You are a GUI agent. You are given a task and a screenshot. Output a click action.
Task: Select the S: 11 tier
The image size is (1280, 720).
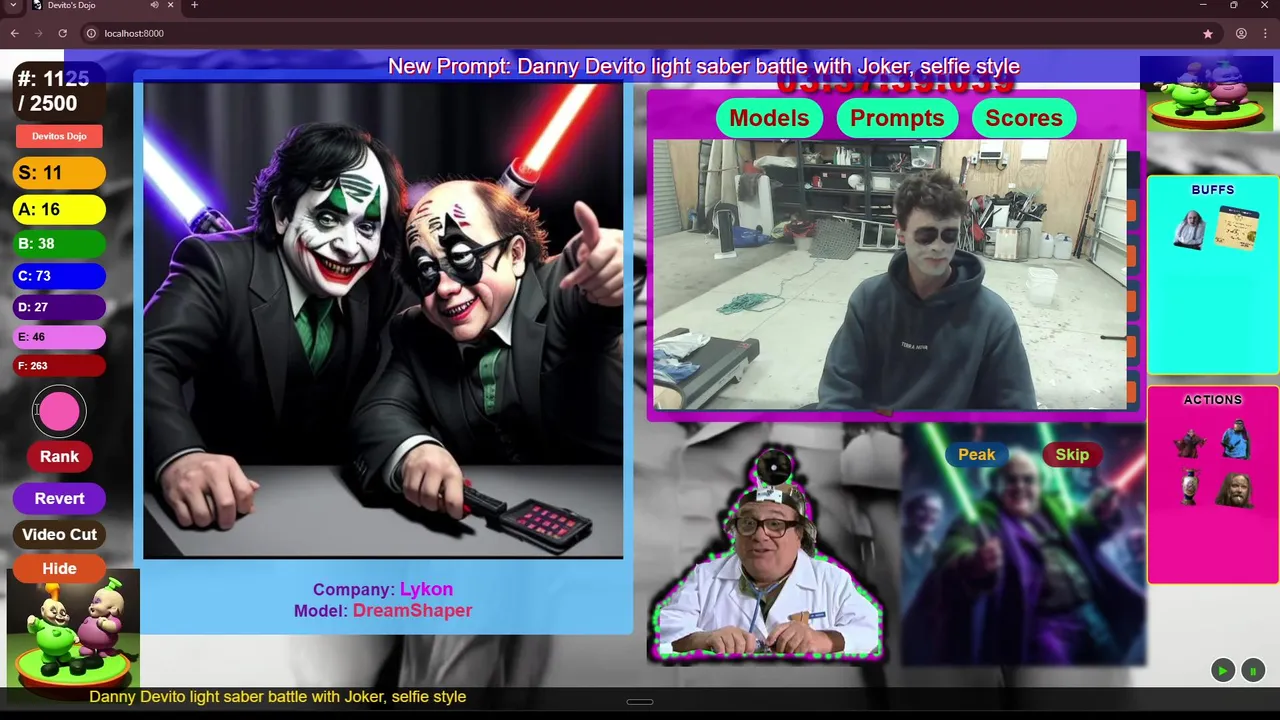click(x=59, y=173)
